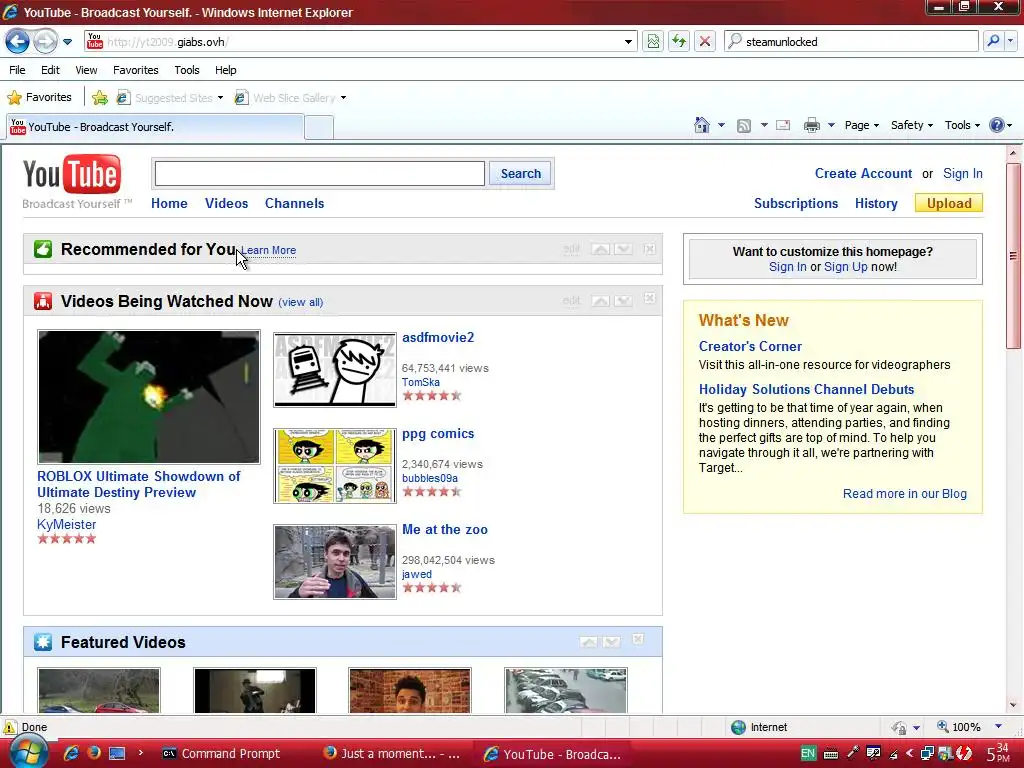Click the Print printer icon
This screenshot has height=768, width=1024.
(812, 125)
